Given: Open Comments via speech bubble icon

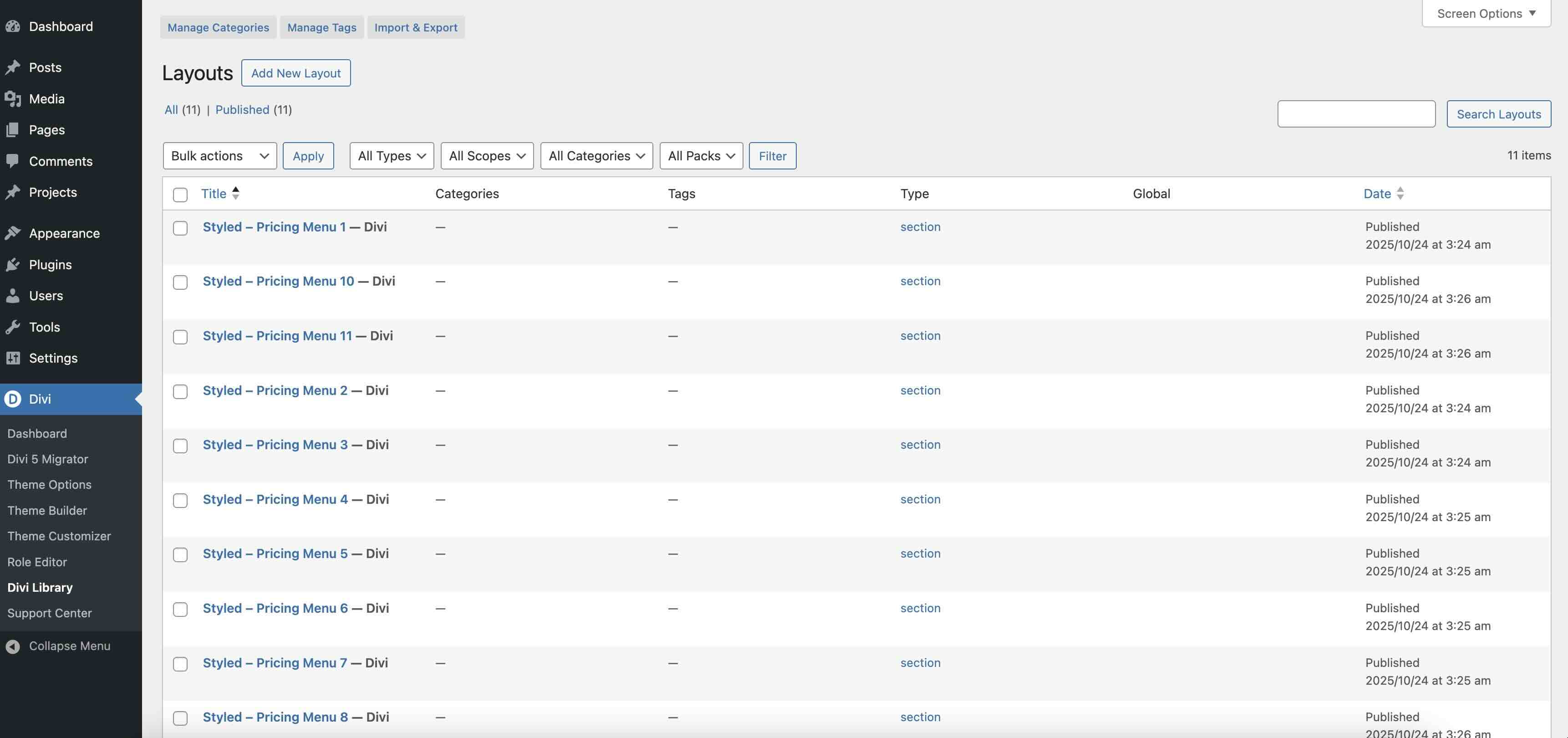Looking at the screenshot, I should pyautogui.click(x=14, y=161).
